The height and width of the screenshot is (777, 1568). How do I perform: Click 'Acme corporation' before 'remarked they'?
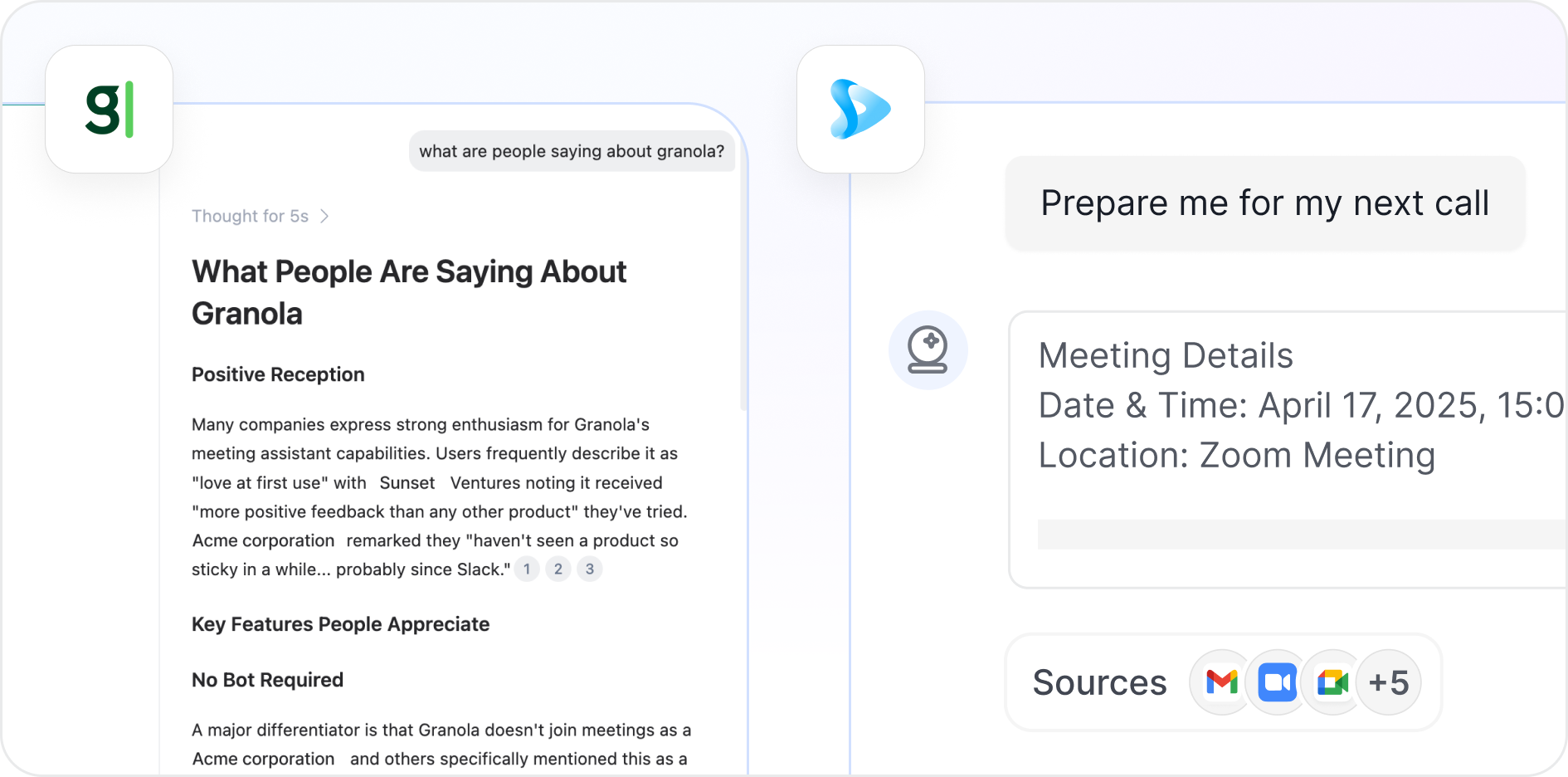point(264,540)
